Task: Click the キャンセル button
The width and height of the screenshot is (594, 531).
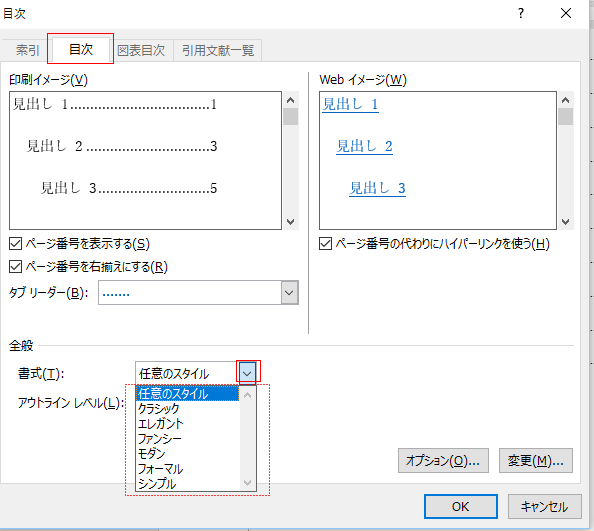Action: pos(544,506)
